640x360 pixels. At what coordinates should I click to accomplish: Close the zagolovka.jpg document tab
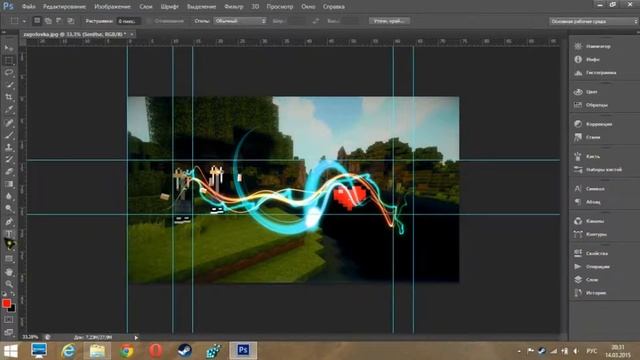click(132, 35)
